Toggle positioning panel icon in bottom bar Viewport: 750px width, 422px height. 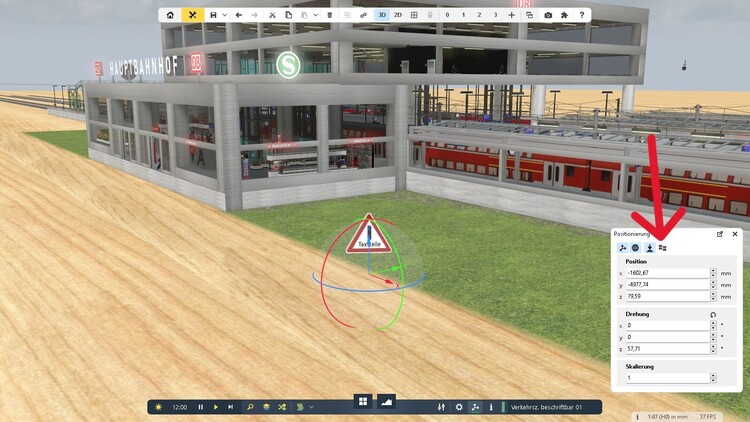(475, 407)
